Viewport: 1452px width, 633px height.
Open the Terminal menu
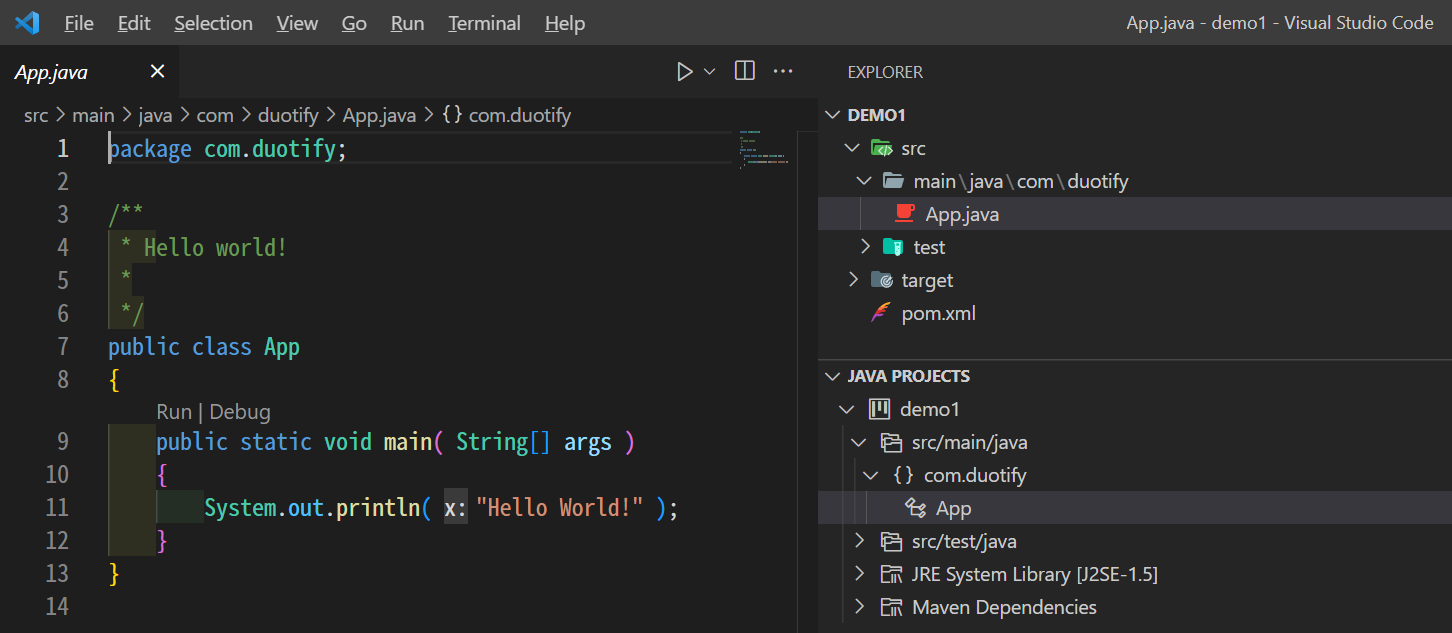[x=484, y=23]
